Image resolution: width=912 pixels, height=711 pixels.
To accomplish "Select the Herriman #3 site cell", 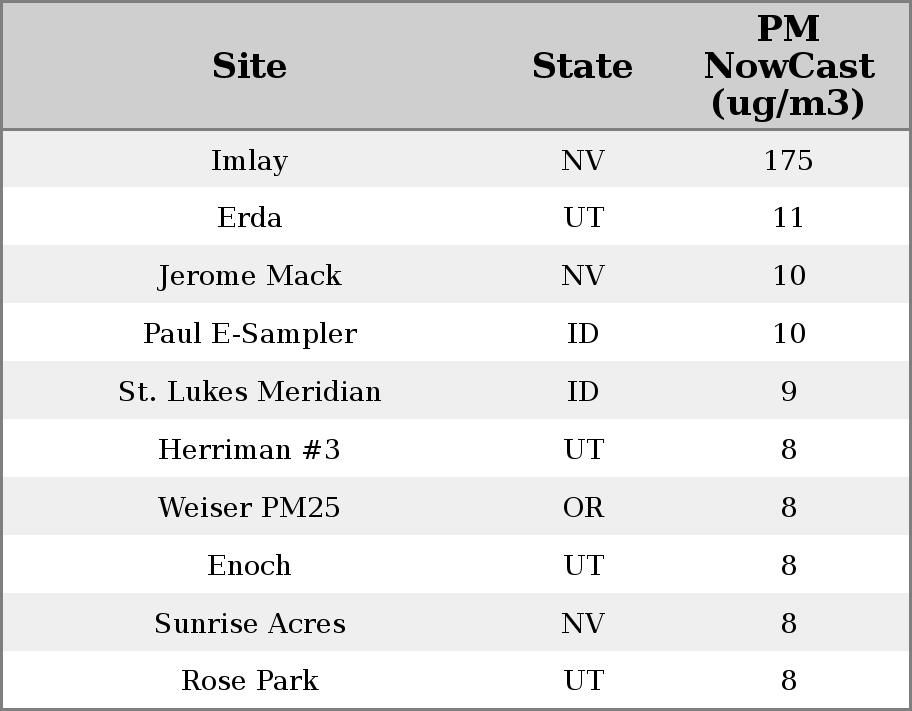I will (249, 449).
